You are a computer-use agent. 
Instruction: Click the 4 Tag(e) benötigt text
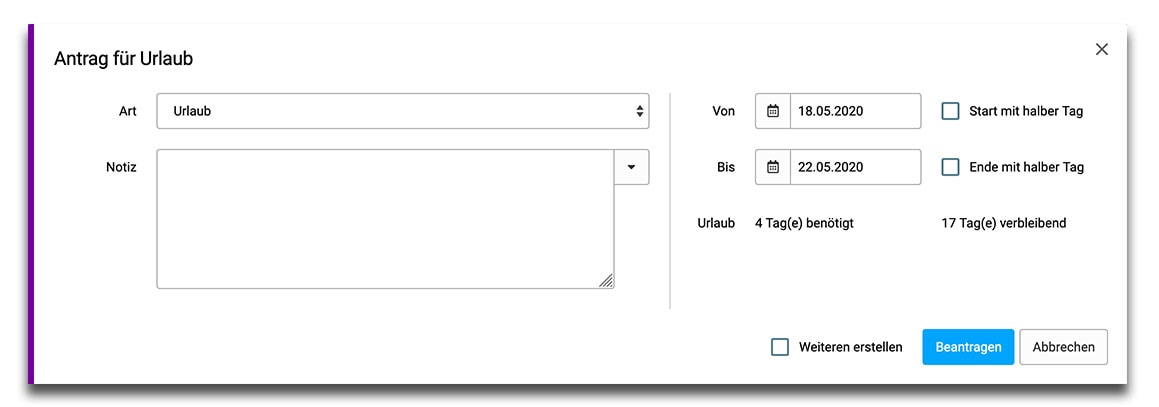pos(804,223)
